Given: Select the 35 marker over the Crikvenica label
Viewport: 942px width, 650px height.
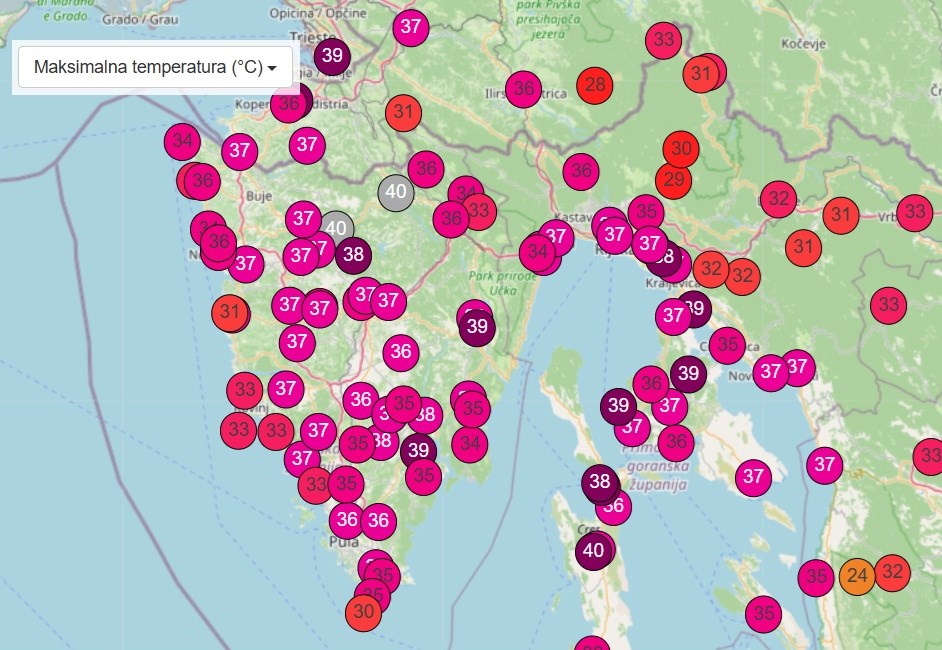Looking at the screenshot, I should coord(728,345).
